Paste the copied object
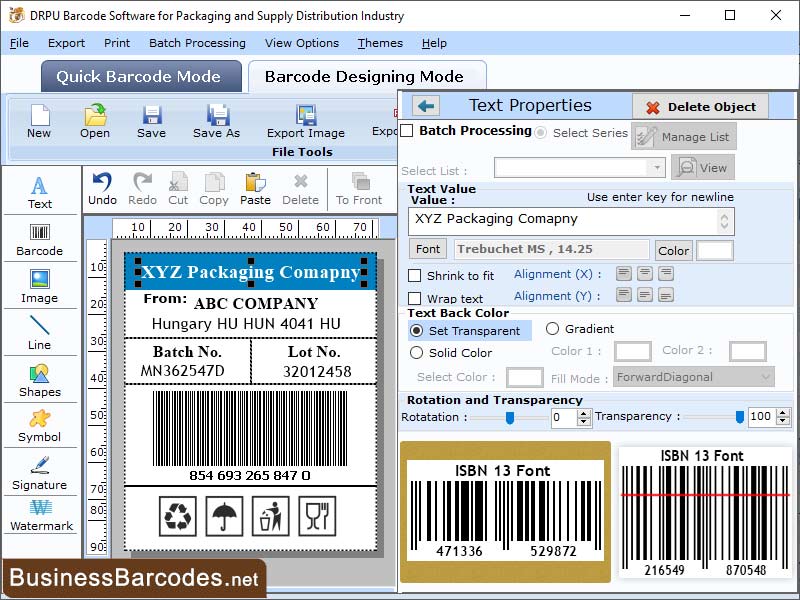 [255, 185]
